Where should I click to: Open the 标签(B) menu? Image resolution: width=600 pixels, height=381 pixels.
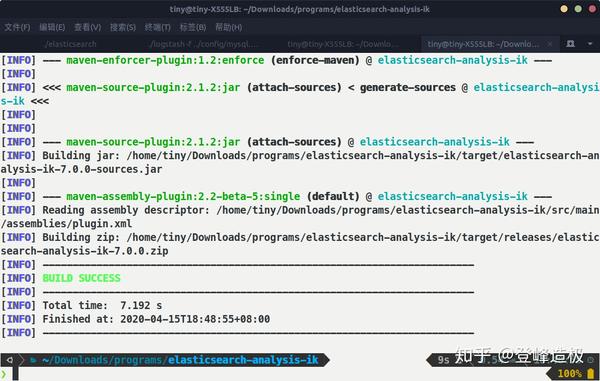point(193,27)
